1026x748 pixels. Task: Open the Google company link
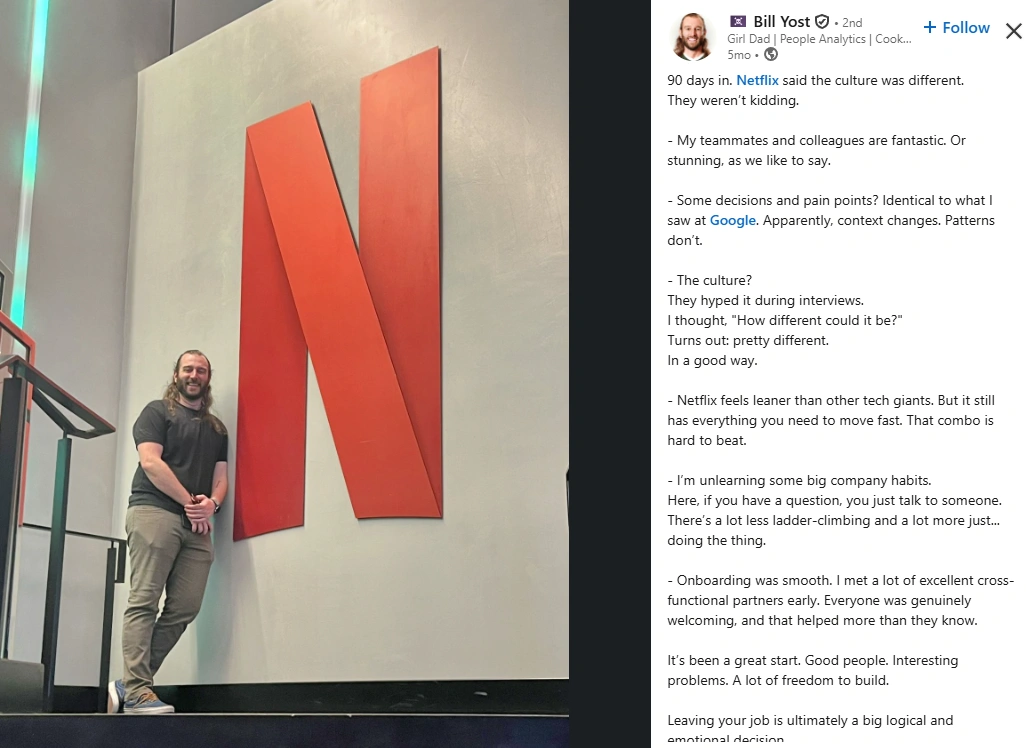(x=732, y=221)
